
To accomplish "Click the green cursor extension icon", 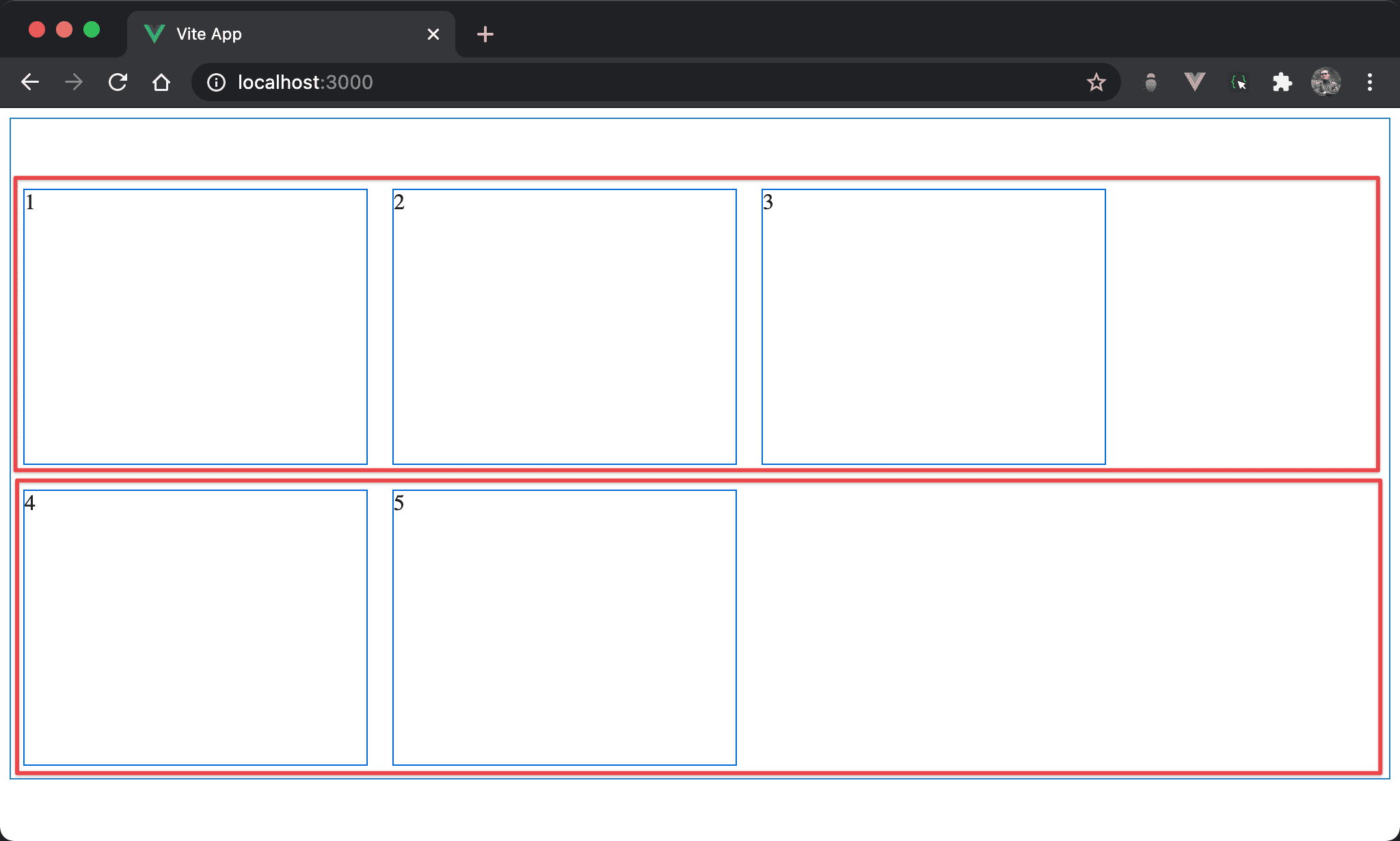I will pyautogui.click(x=1238, y=82).
